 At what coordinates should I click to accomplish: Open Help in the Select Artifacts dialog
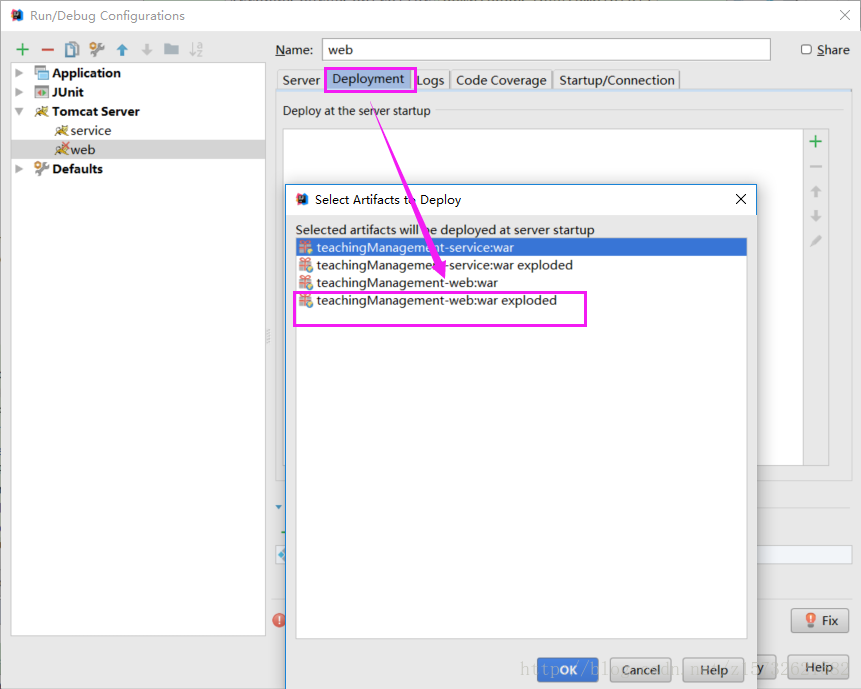coord(713,670)
